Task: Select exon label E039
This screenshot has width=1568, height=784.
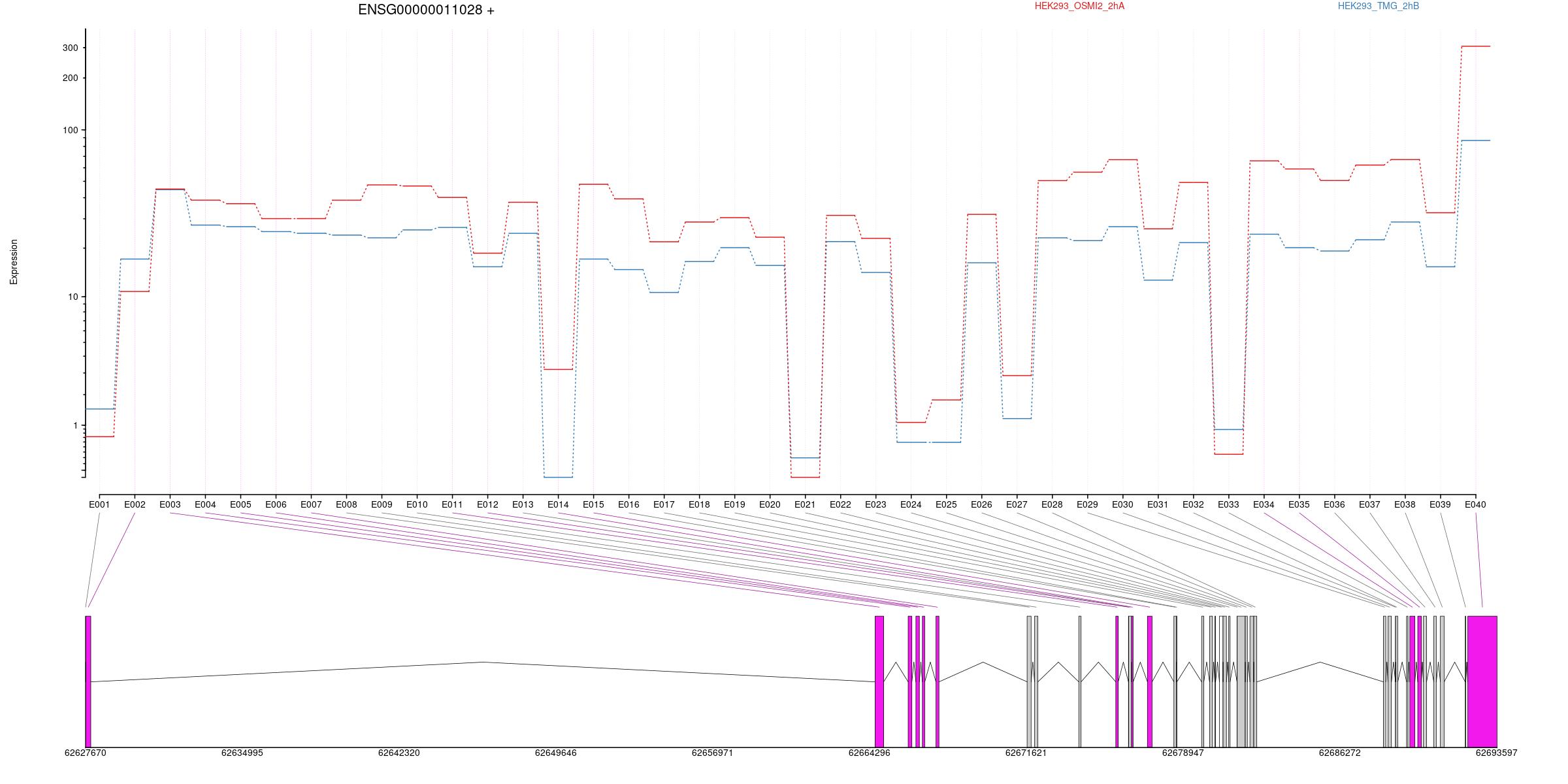Action: pos(1440,504)
